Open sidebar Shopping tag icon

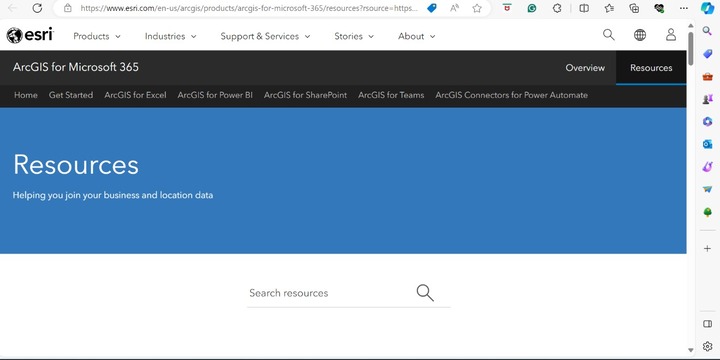click(x=707, y=54)
